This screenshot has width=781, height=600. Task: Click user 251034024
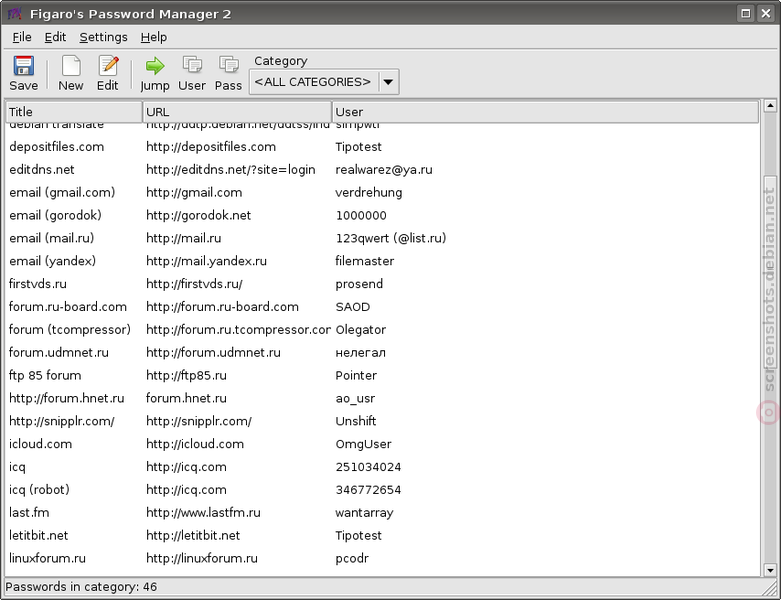368,467
